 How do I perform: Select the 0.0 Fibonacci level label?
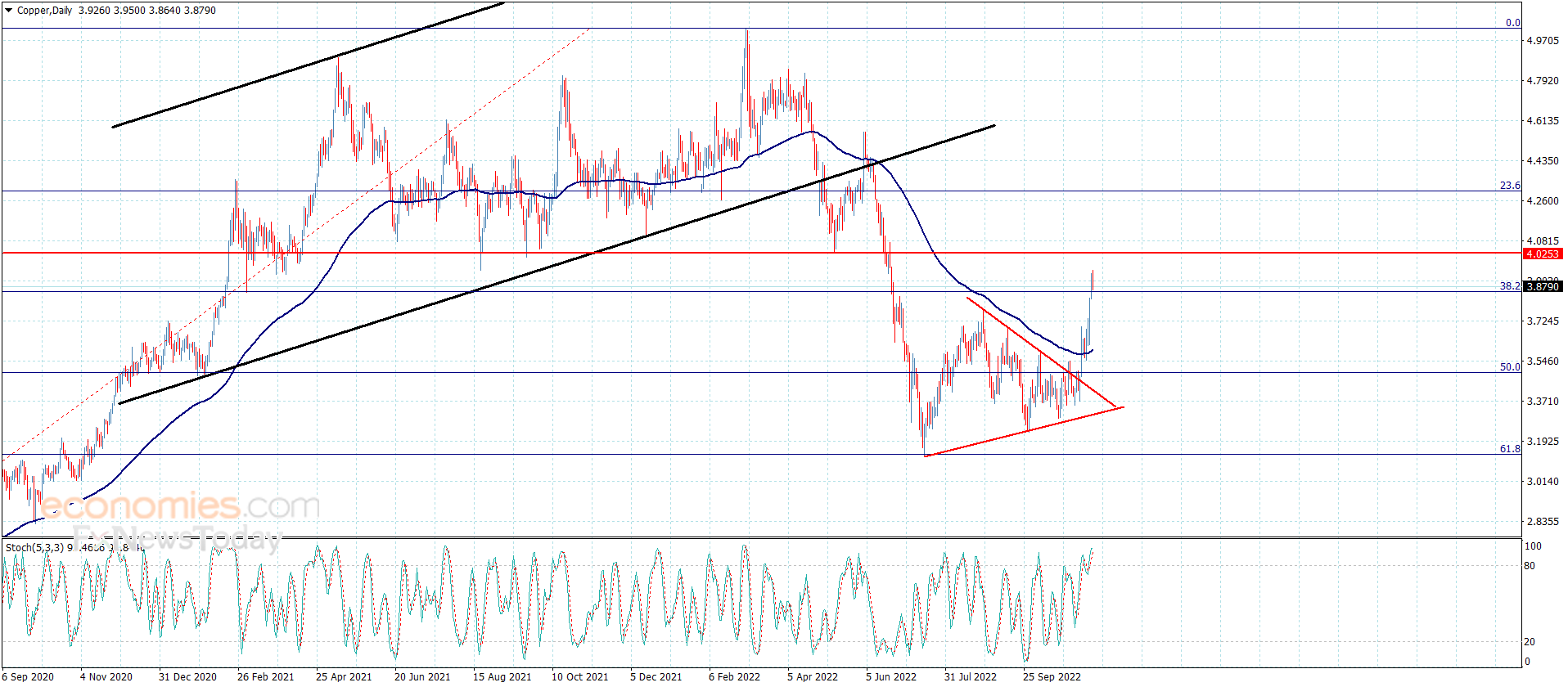pyautogui.click(x=1513, y=23)
